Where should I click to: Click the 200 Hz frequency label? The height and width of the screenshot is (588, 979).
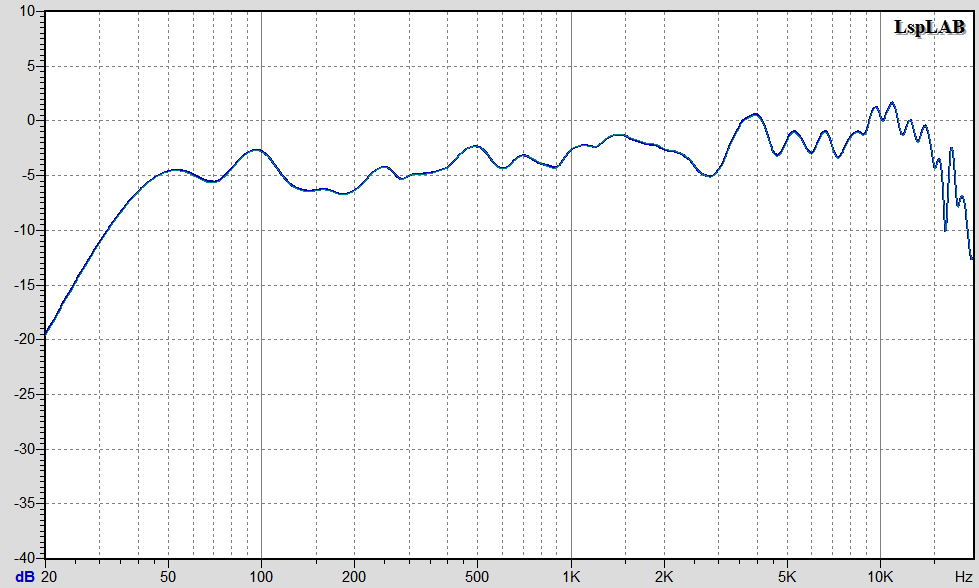(x=354, y=577)
